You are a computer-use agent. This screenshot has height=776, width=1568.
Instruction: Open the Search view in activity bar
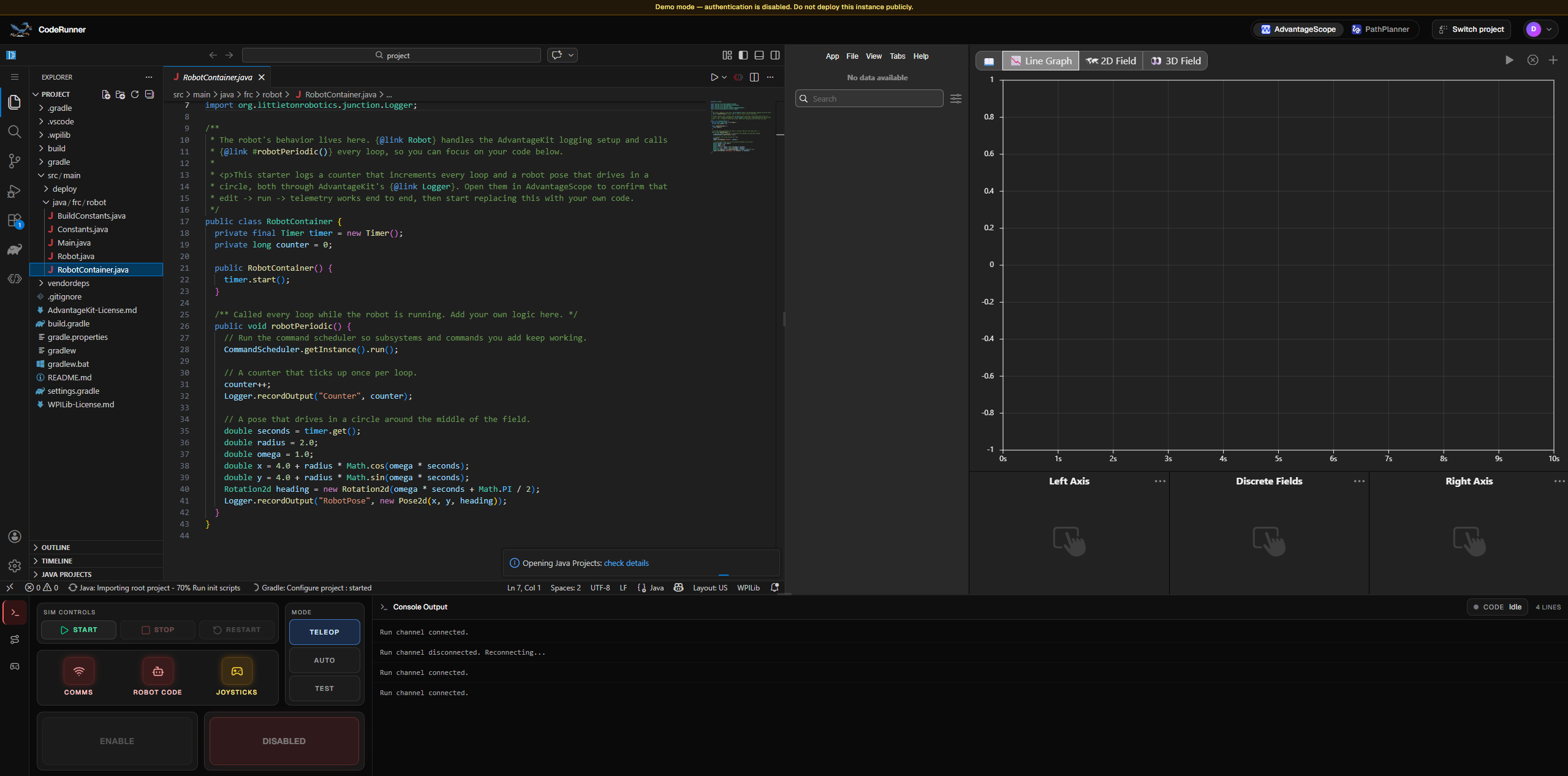pyautogui.click(x=15, y=132)
